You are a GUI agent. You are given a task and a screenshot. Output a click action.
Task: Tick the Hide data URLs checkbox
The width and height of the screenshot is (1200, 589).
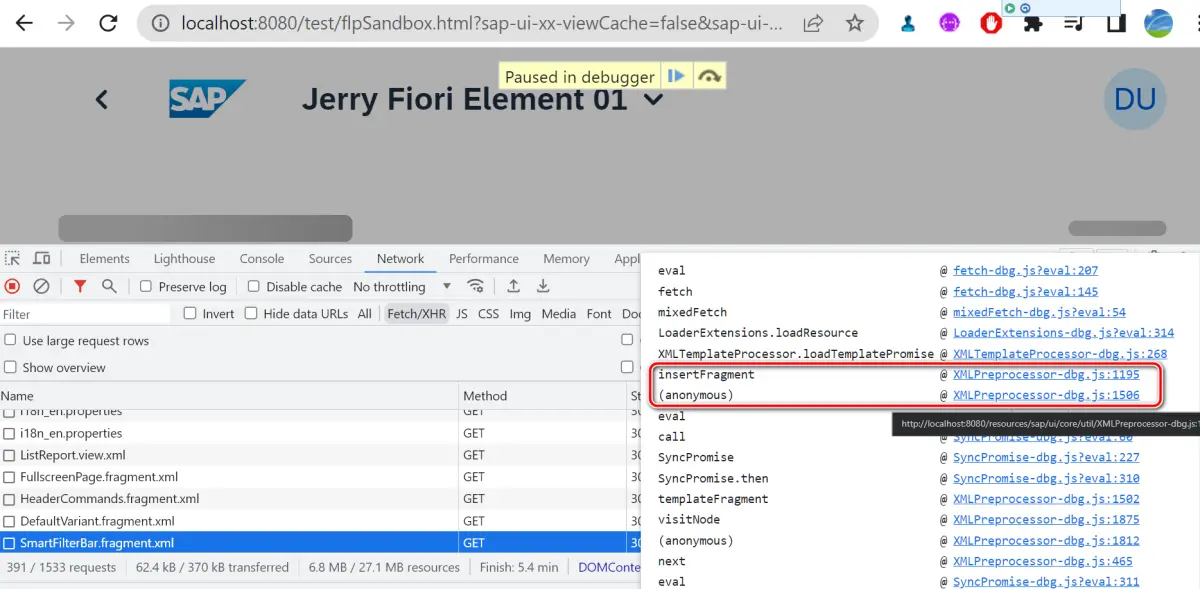tap(250, 313)
